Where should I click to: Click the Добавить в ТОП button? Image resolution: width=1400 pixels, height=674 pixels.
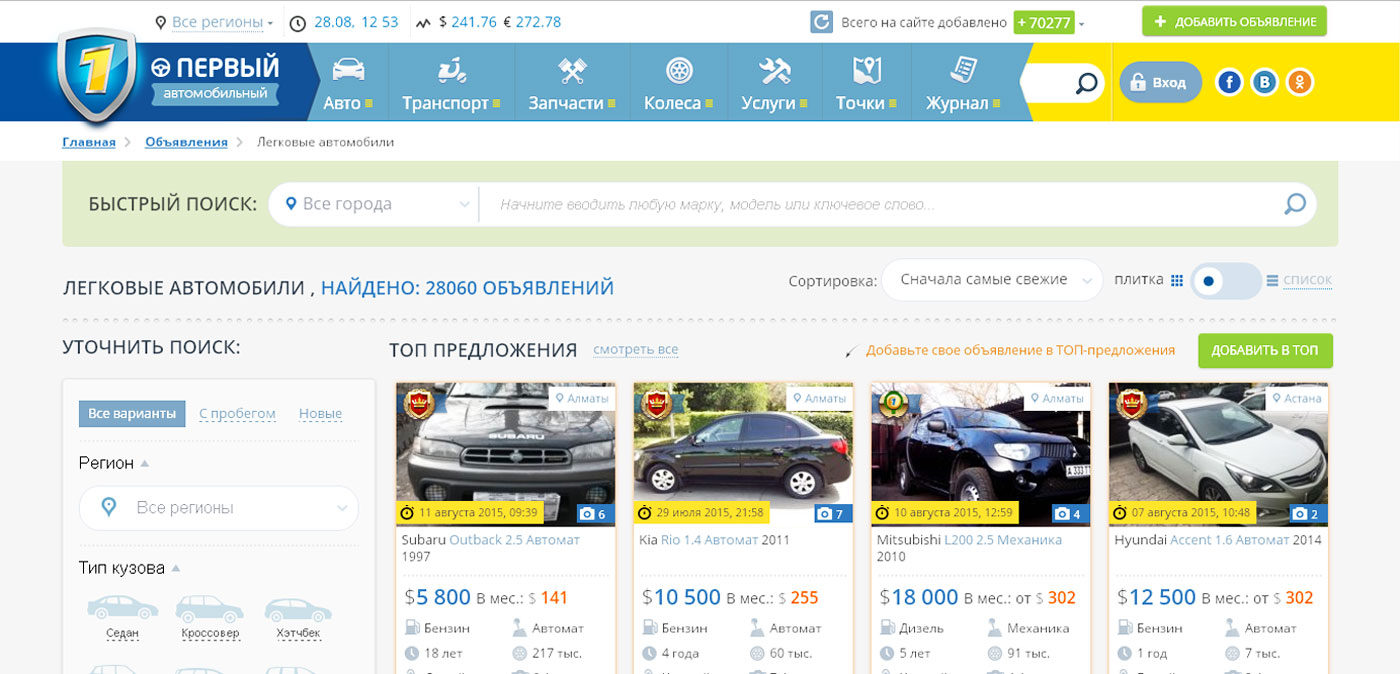[x=1265, y=351]
